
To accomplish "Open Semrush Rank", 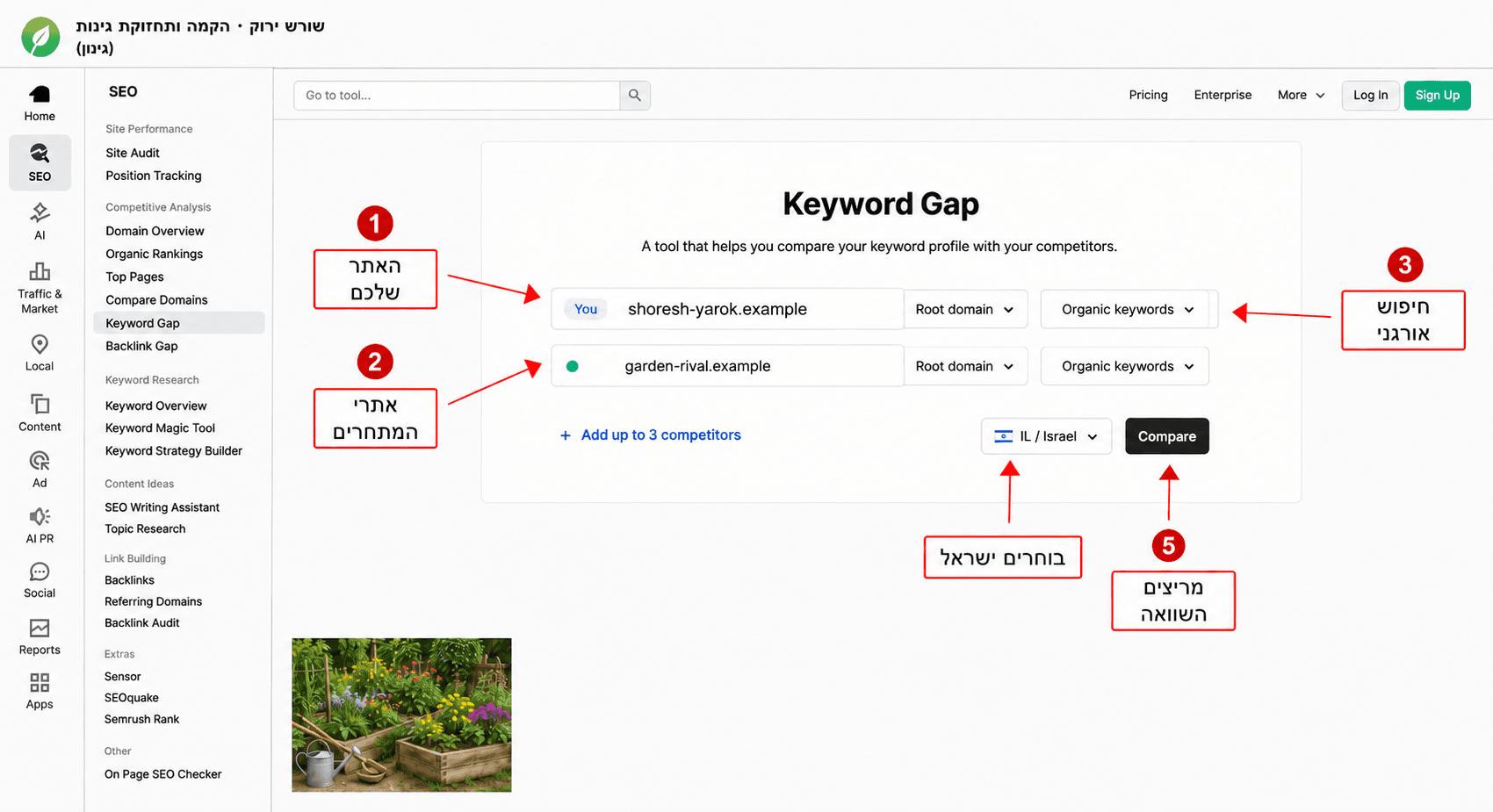I will click(142, 719).
